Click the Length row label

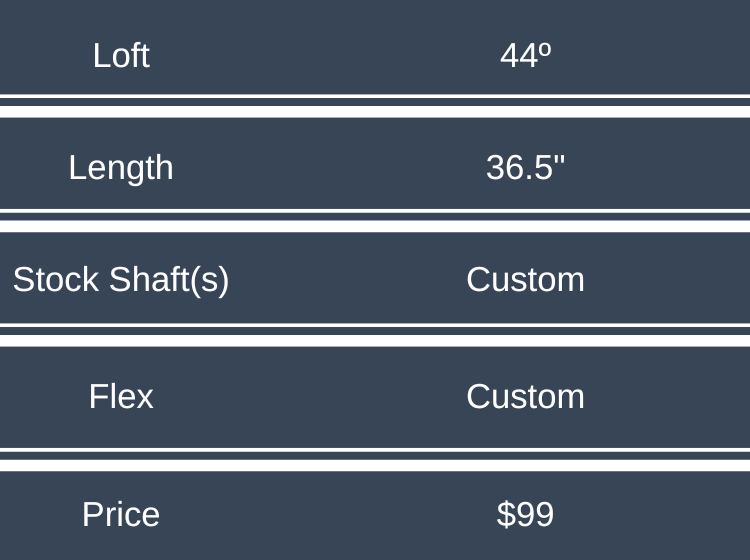pos(121,167)
